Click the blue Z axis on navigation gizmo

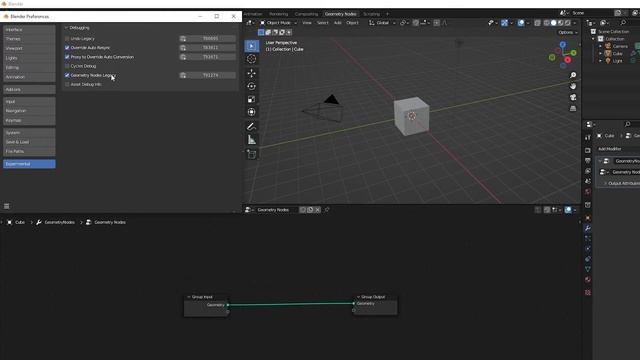tap(563, 44)
